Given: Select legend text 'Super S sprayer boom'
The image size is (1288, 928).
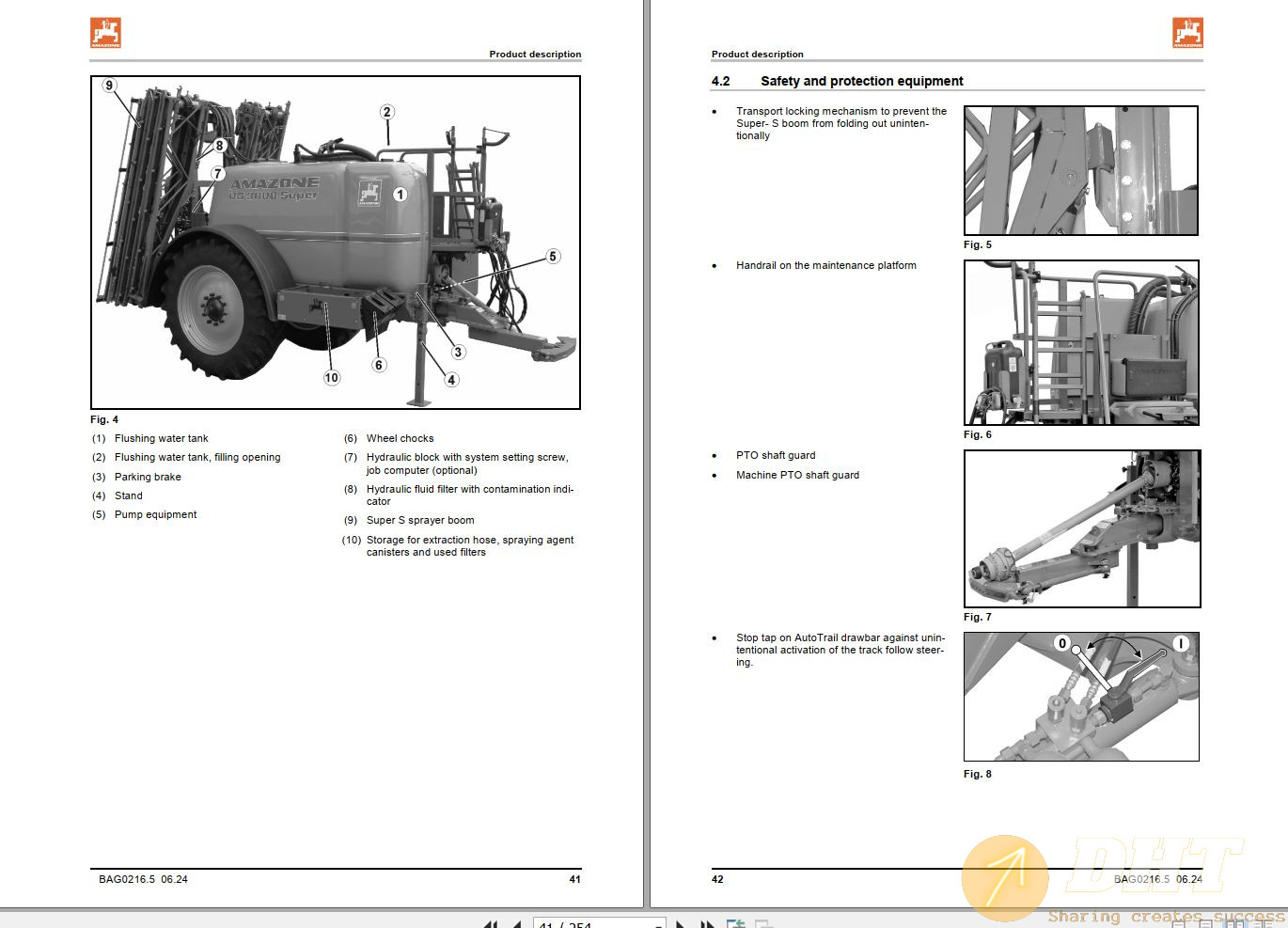Looking at the screenshot, I should 420,520.
